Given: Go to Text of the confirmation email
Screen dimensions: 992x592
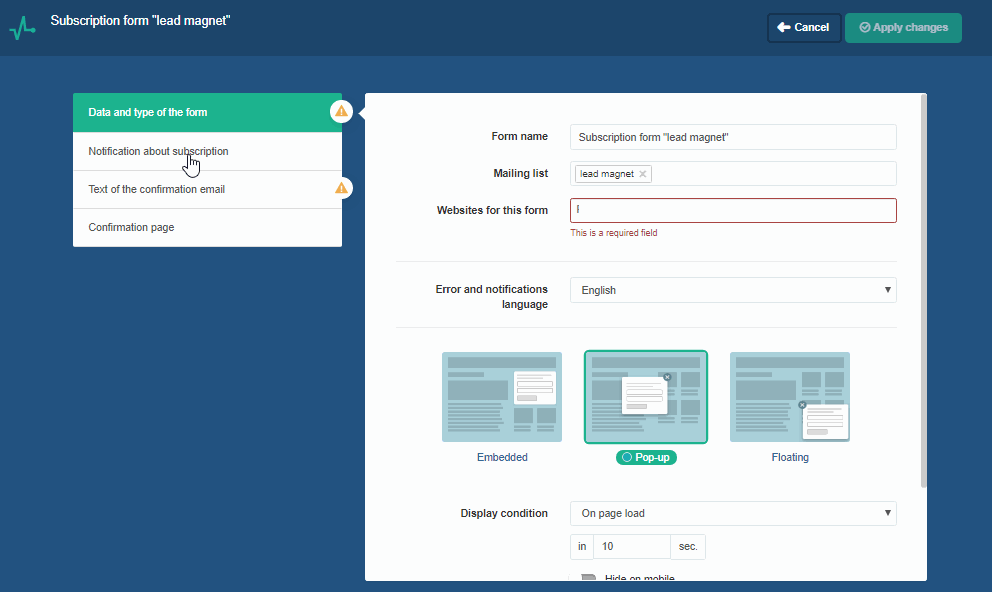Looking at the screenshot, I should tap(156, 189).
